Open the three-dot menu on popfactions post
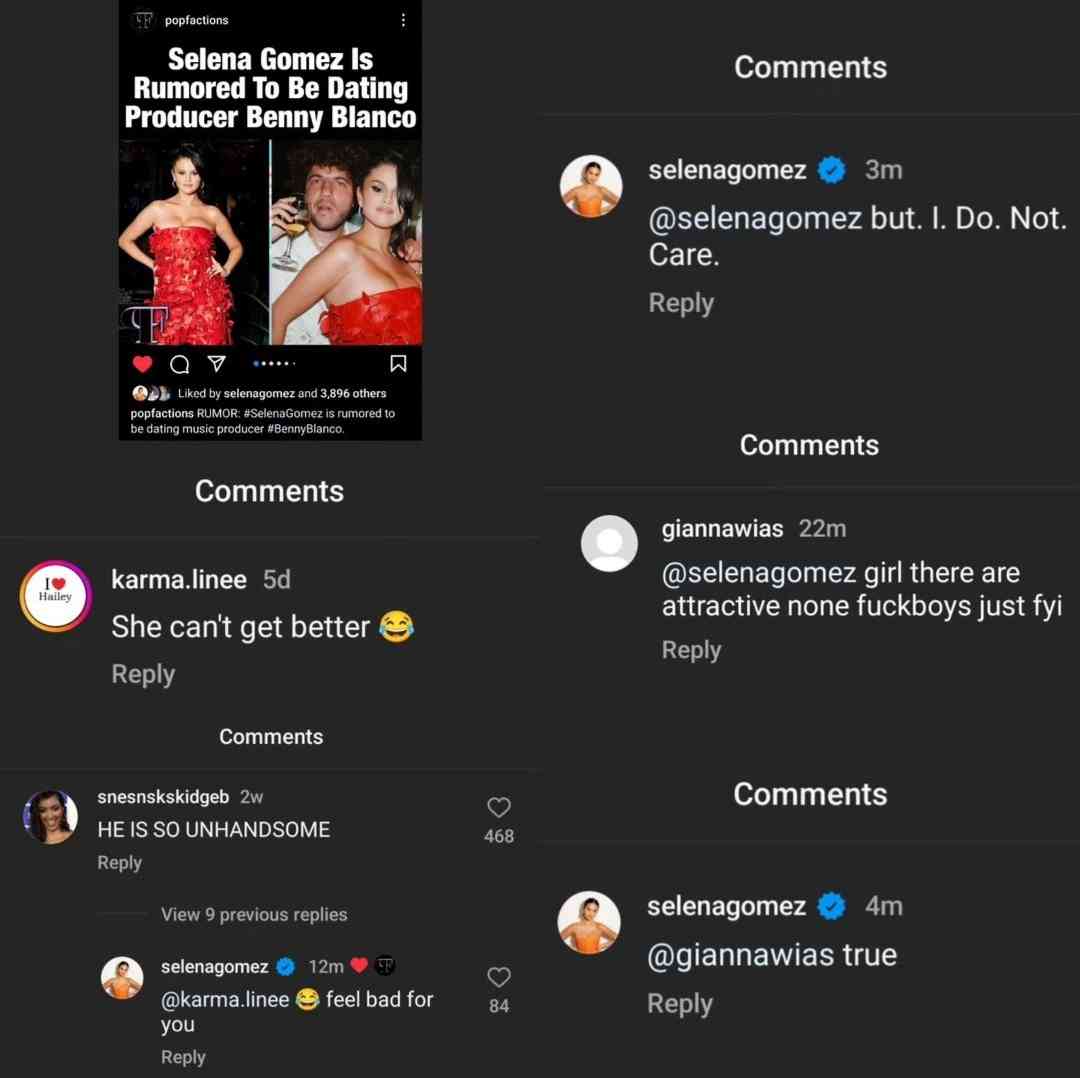 click(403, 20)
